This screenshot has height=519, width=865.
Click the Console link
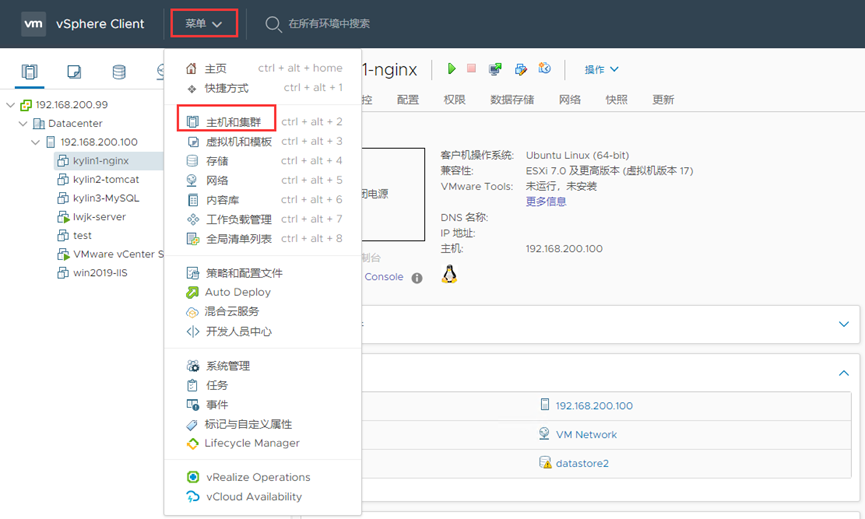point(383,277)
